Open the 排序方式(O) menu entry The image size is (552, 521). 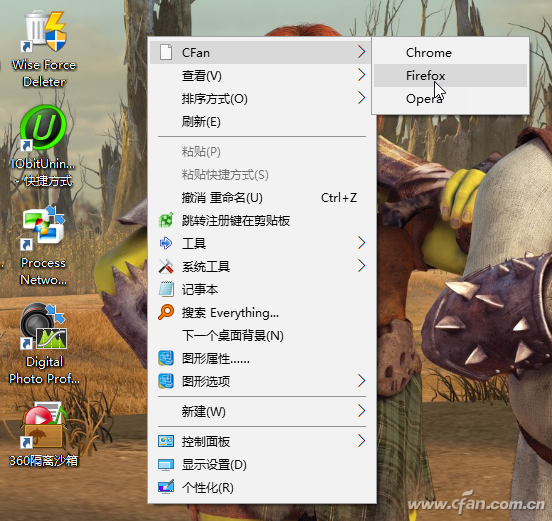(x=262, y=99)
